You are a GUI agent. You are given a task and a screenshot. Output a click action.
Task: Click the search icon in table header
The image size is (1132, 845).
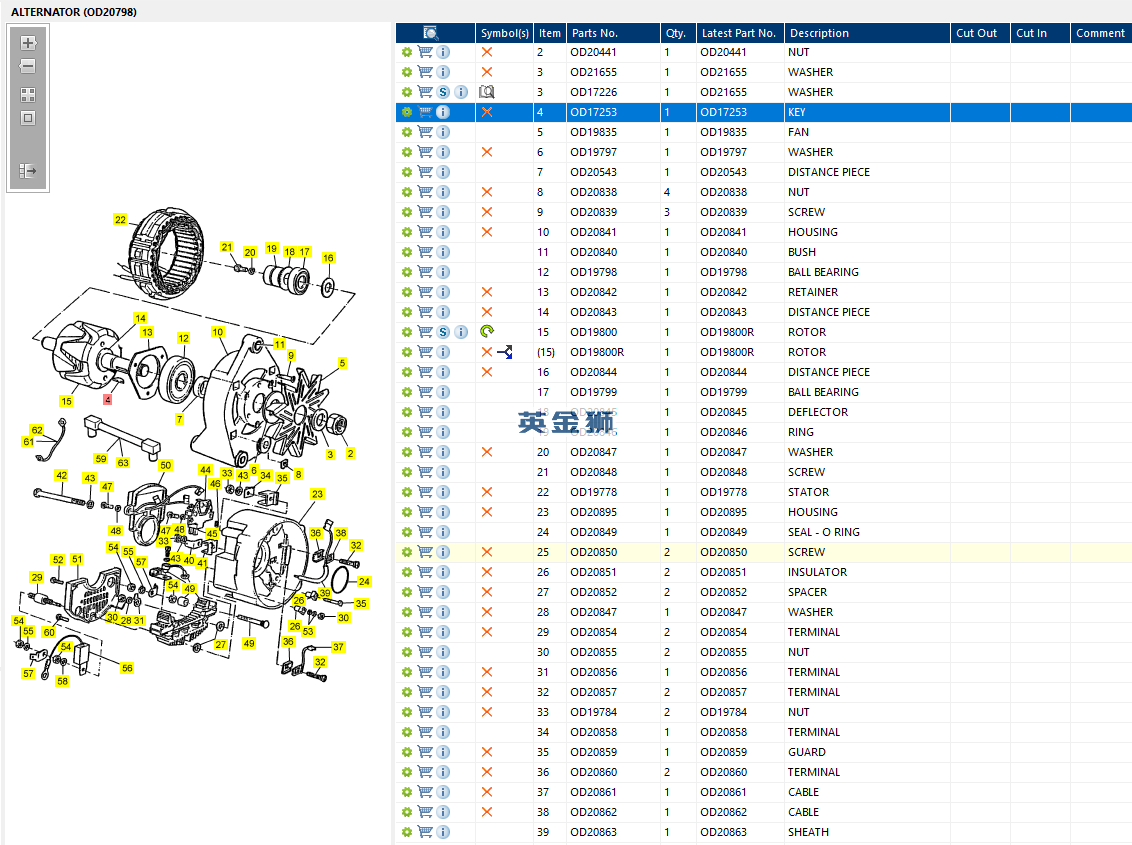point(431,33)
